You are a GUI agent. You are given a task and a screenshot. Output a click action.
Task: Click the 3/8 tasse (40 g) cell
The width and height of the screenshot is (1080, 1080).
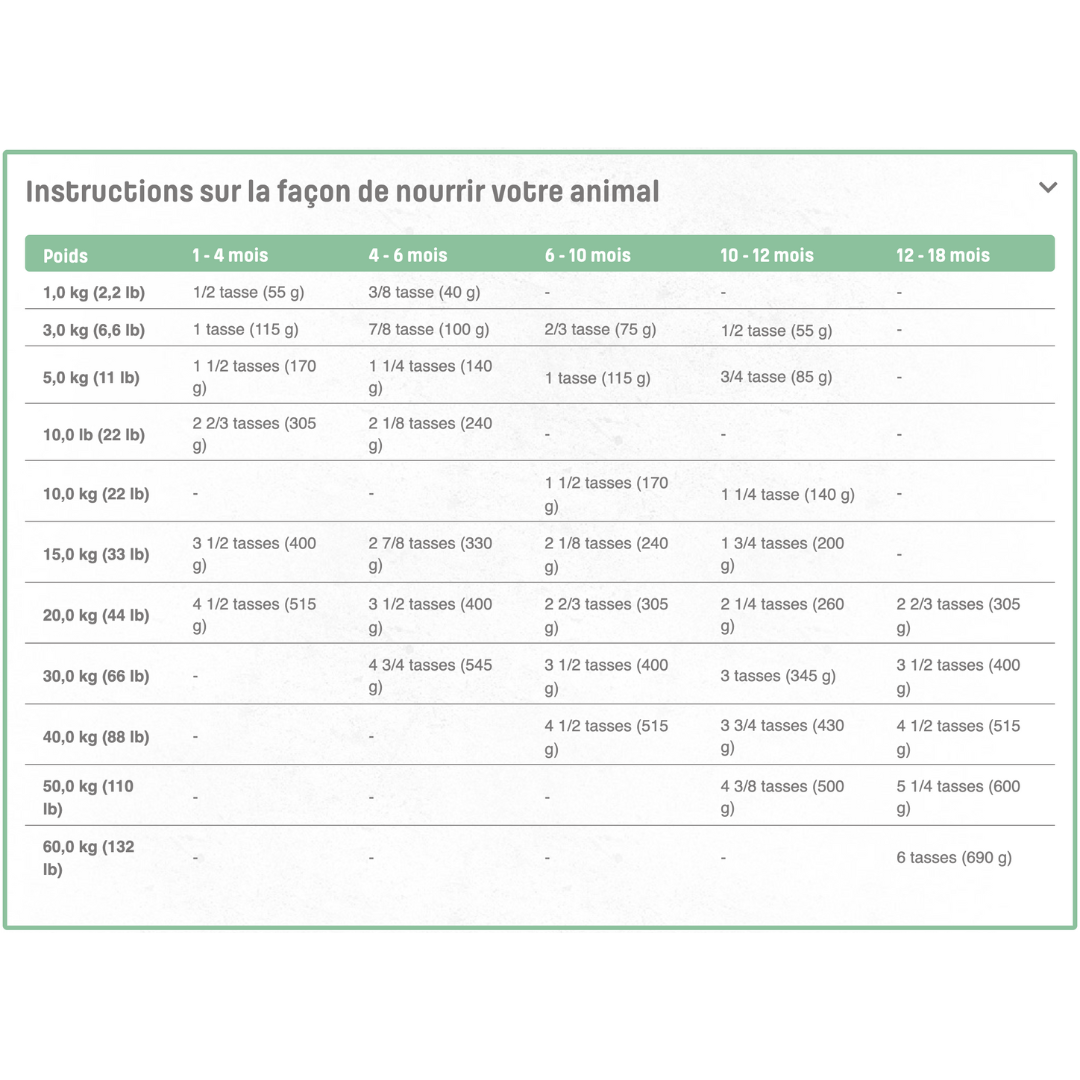coord(424,292)
